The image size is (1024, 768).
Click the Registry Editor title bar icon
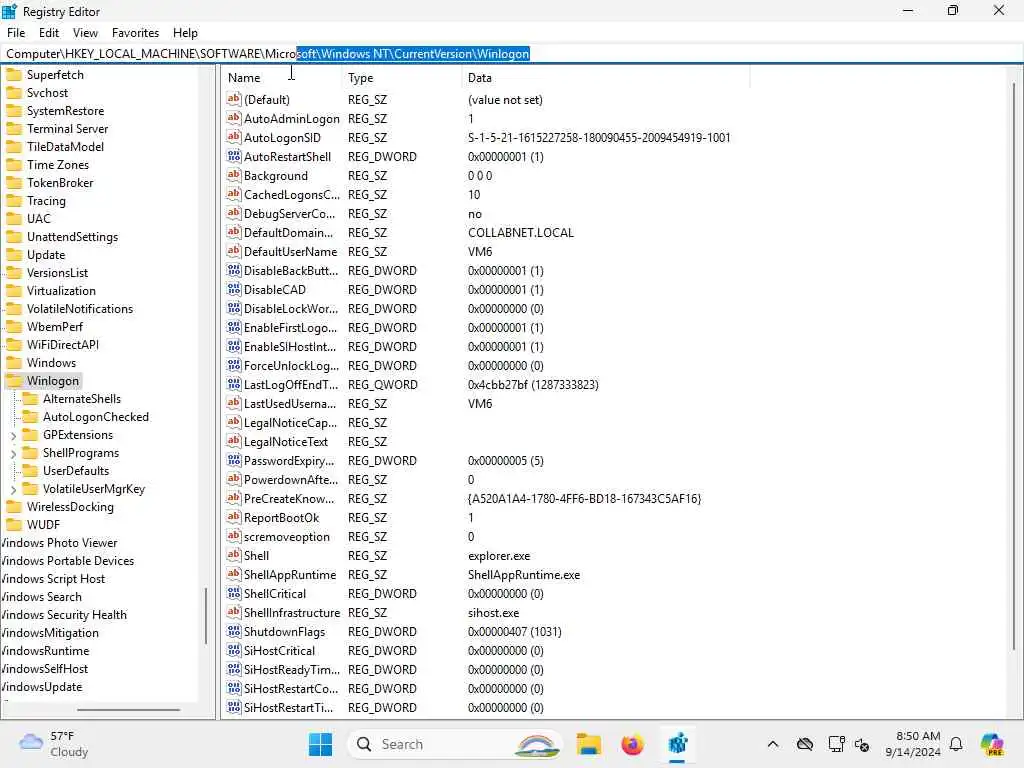pyautogui.click(x=10, y=11)
